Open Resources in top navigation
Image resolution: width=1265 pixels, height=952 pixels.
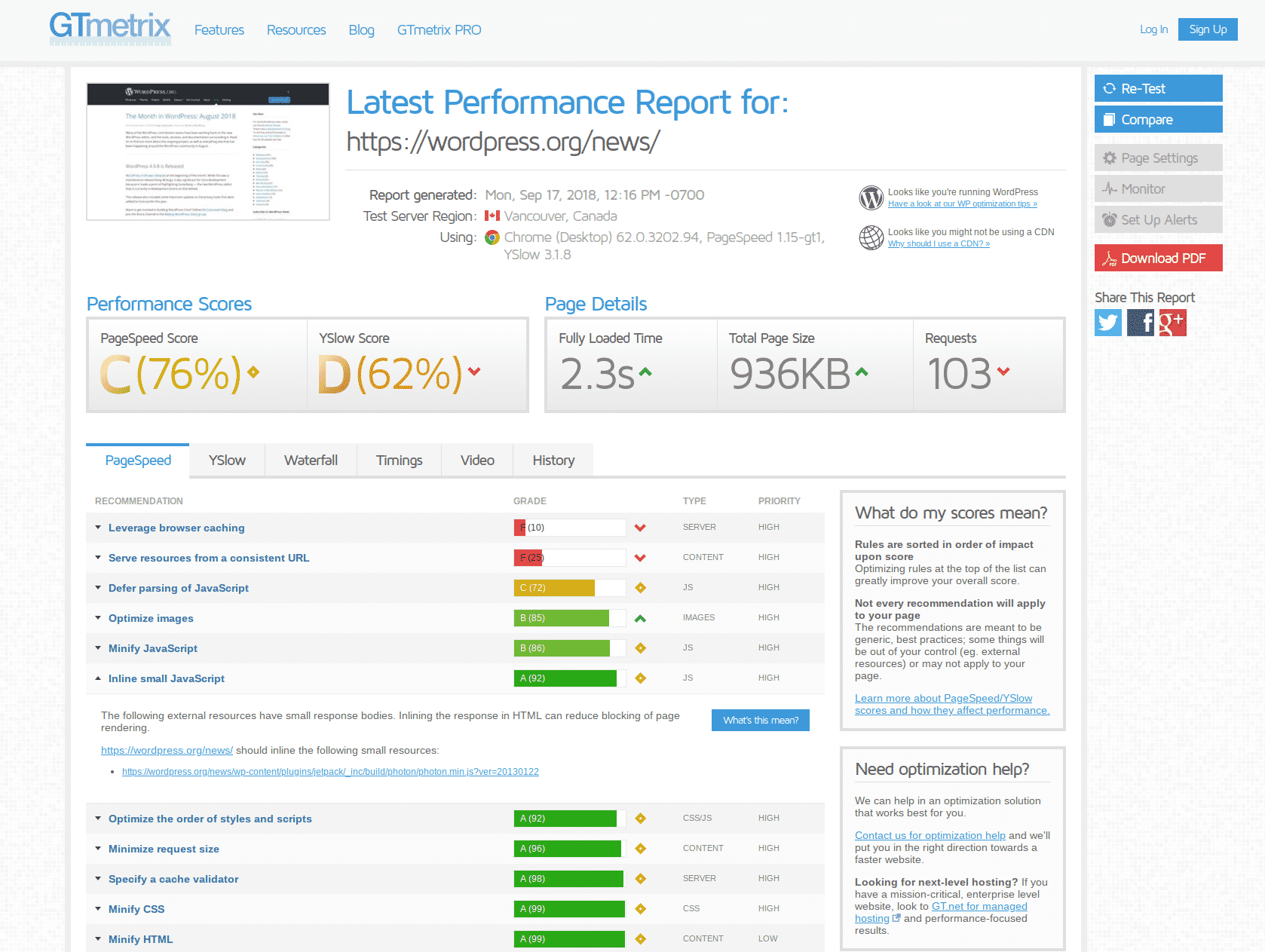point(296,30)
